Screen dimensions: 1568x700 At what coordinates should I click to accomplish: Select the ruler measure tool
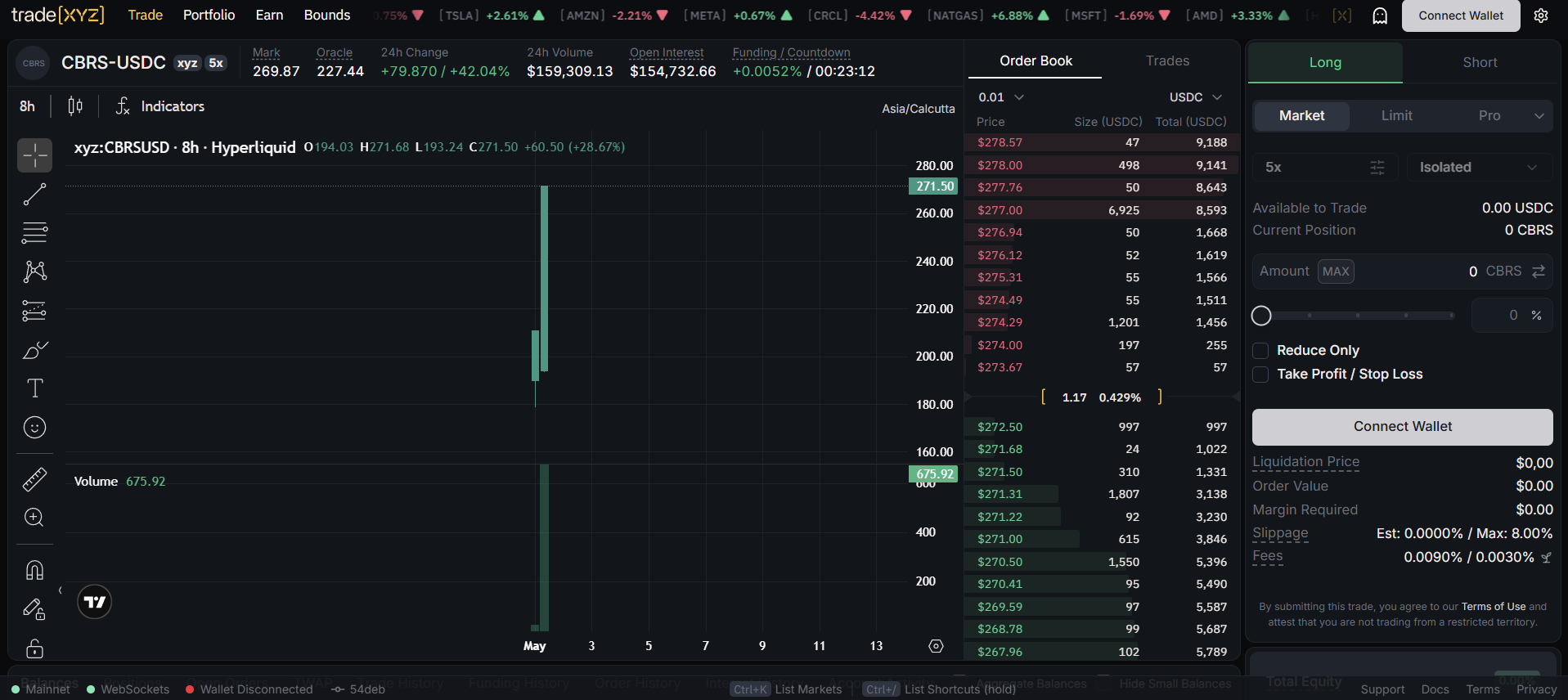coord(34,479)
